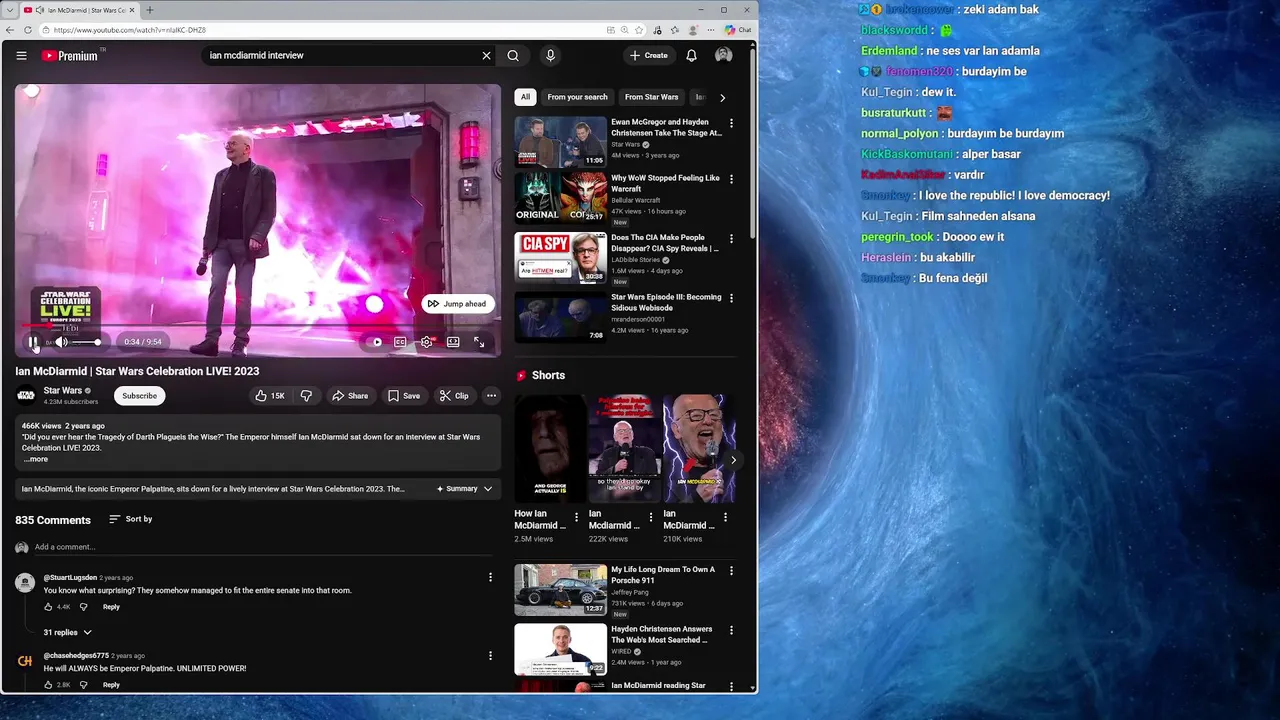
Task: Open the Porsche 911 video title
Action: click(x=663, y=575)
